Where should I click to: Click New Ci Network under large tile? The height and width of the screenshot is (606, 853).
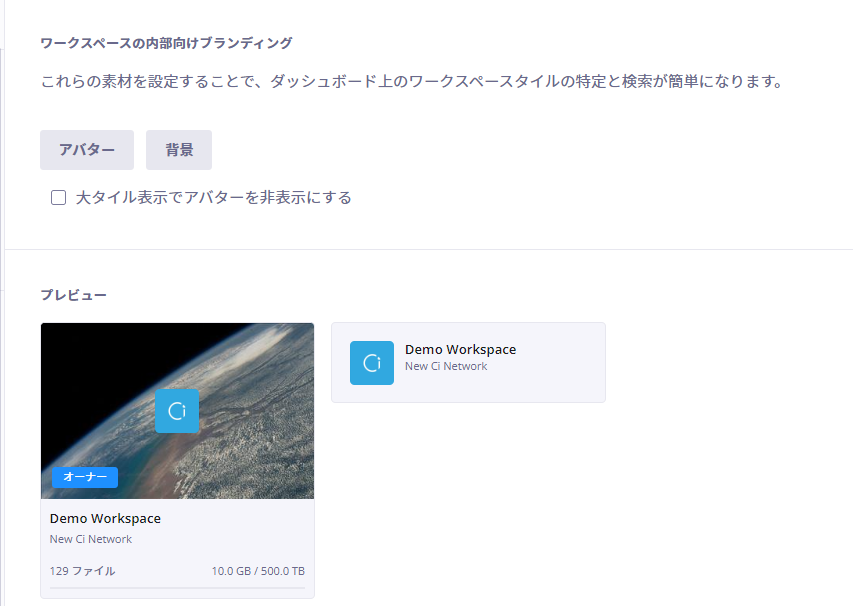click(x=91, y=539)
